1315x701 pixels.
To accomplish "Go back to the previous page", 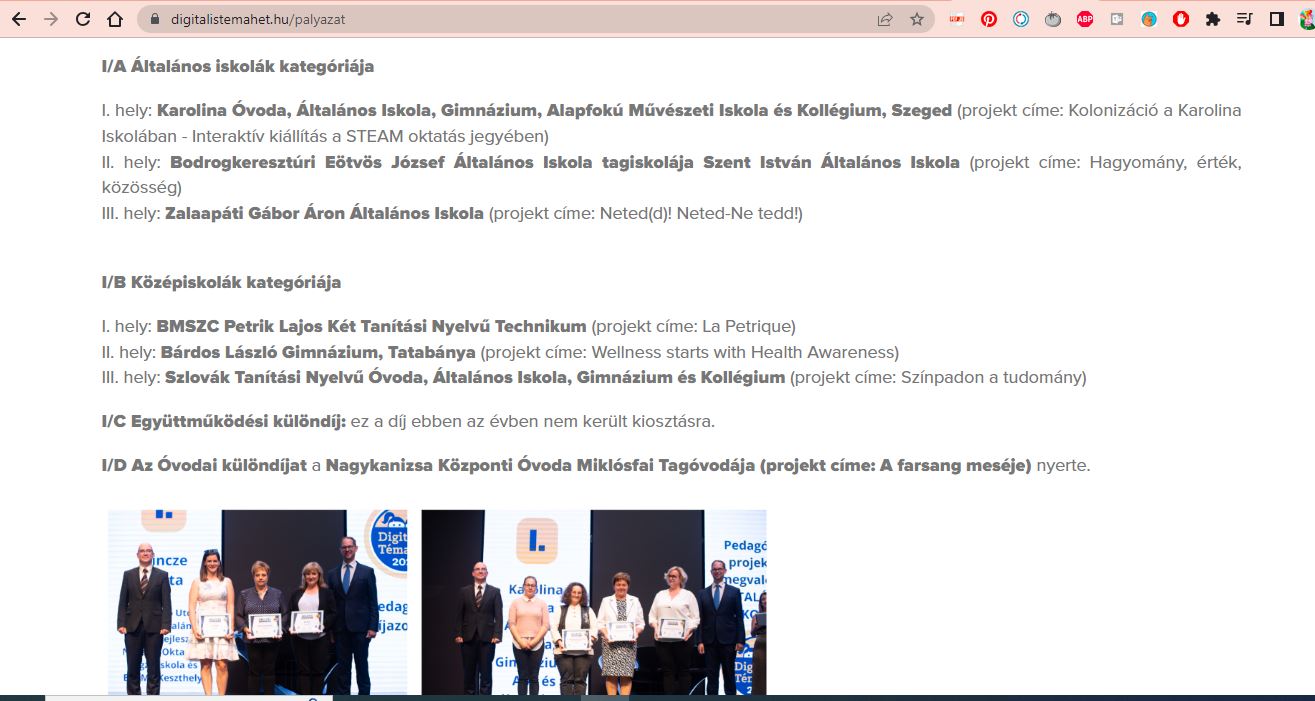I will click(19, 19).
